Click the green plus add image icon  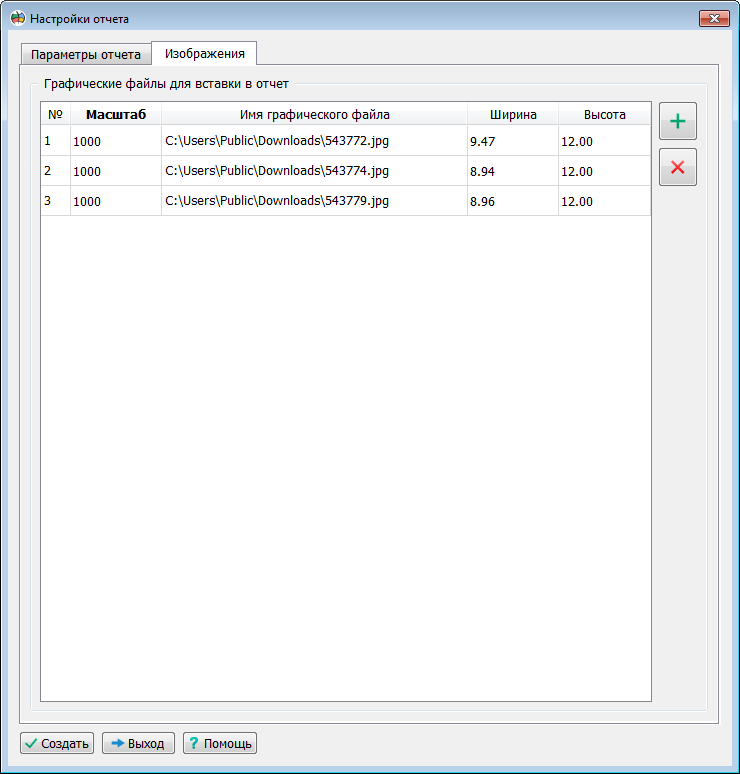pyautogui.click(x=677, y=122)
